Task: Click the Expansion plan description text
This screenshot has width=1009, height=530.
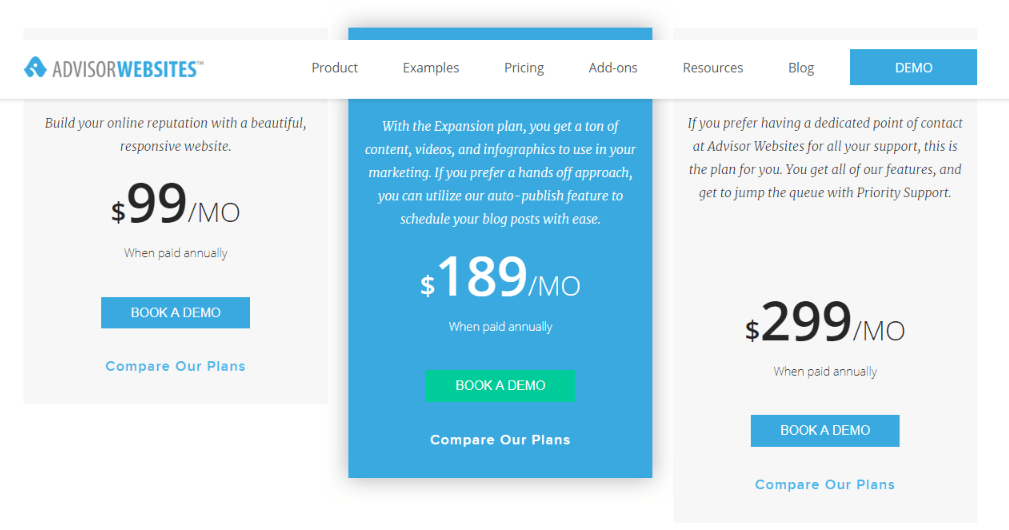Action: coord(500,172)
